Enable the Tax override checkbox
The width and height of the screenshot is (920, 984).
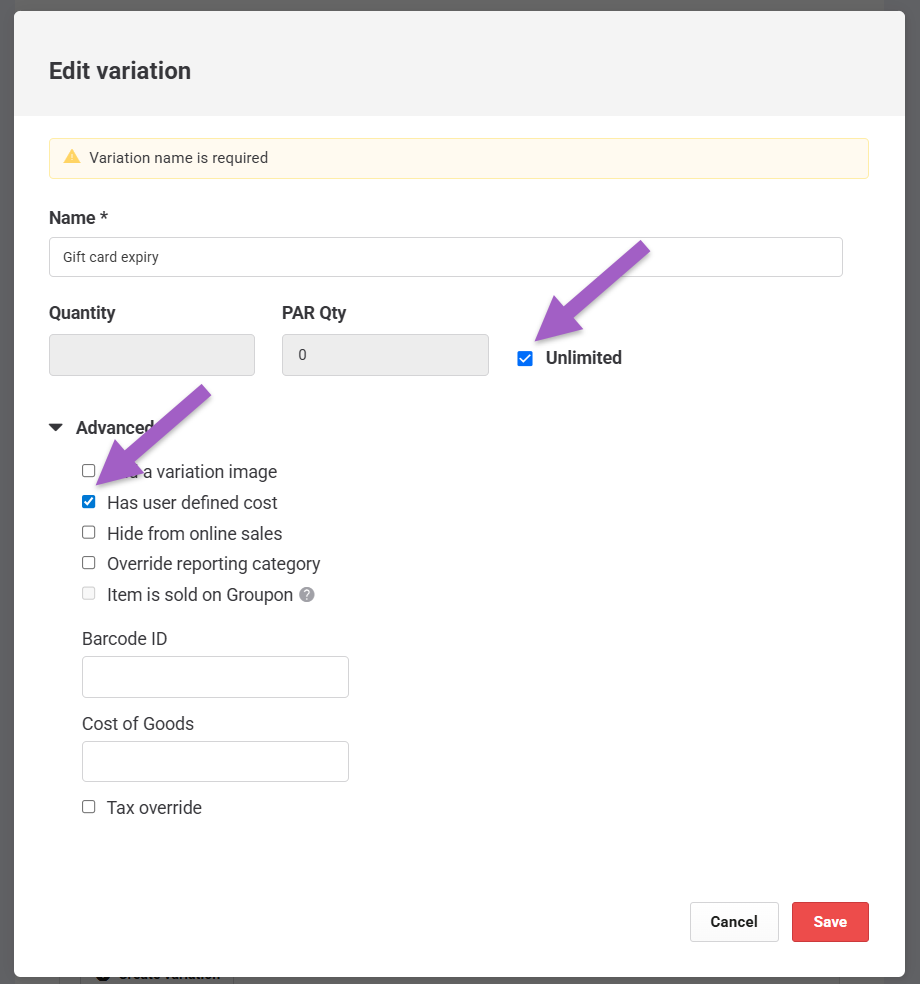(89, 807)
